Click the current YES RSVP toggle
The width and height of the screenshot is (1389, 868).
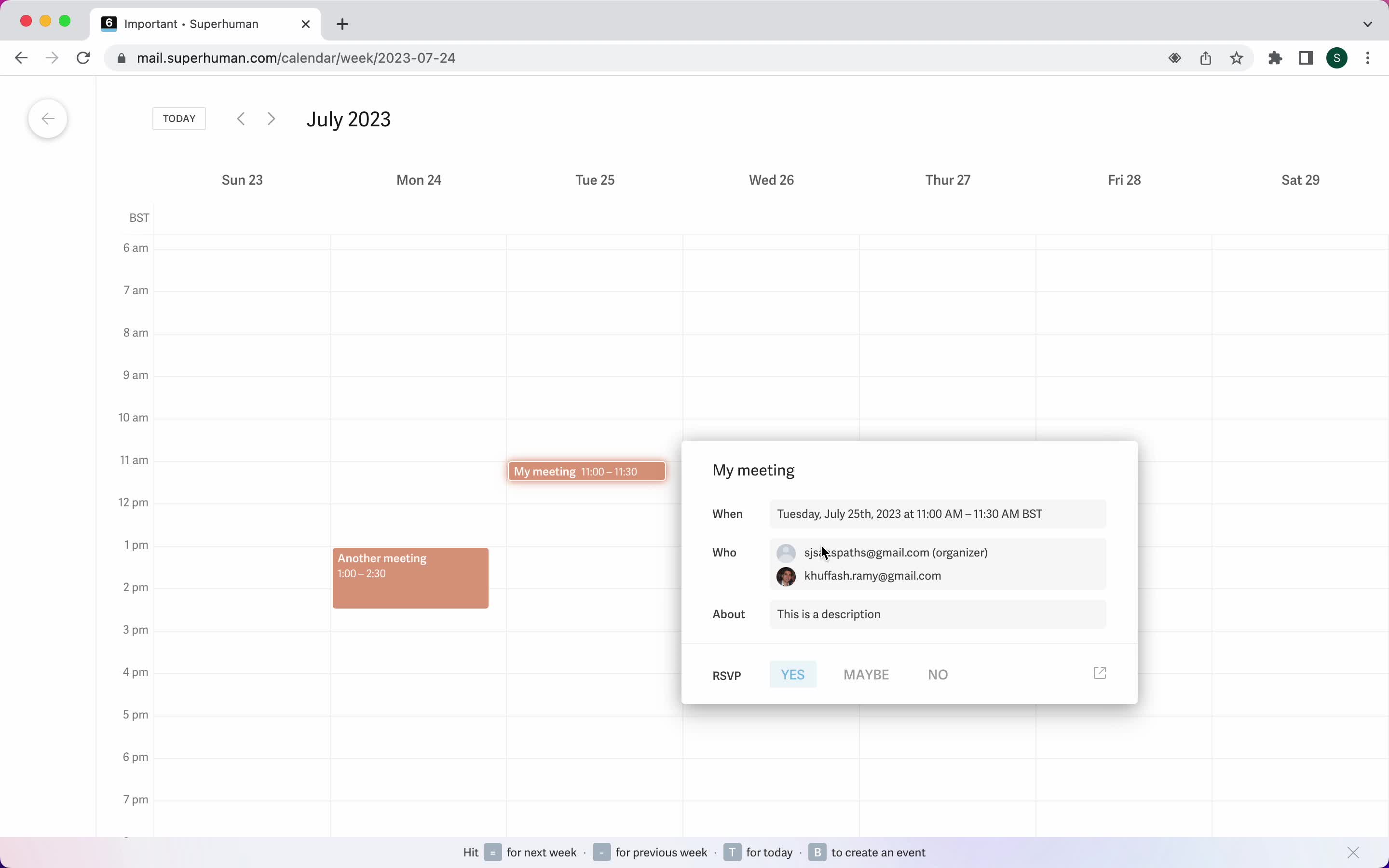[792, 674]
